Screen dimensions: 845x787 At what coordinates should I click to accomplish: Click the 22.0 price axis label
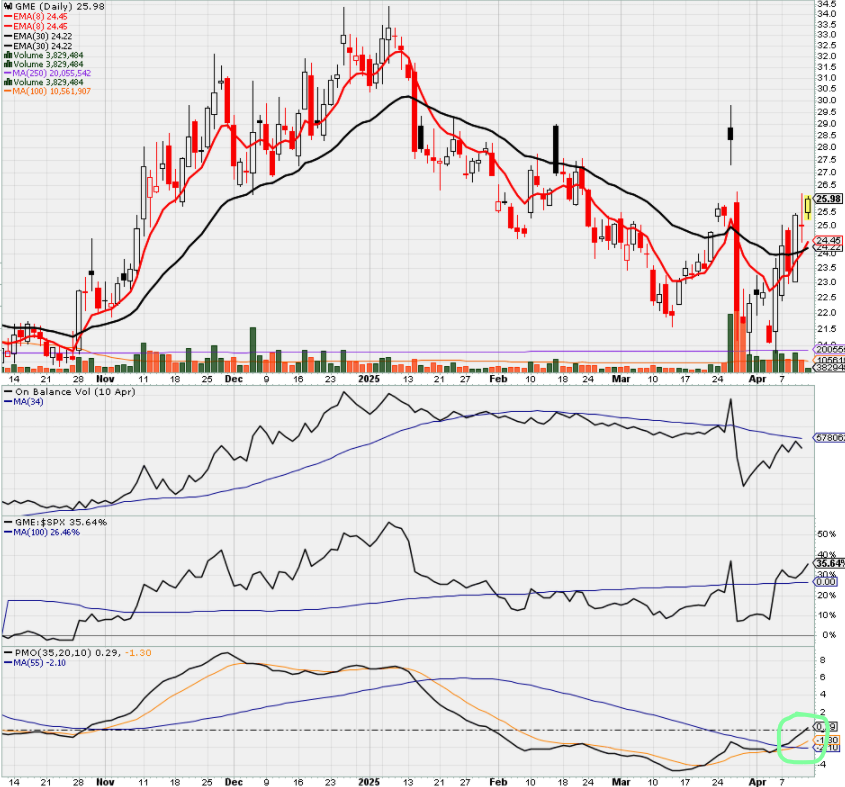[827, 313]
